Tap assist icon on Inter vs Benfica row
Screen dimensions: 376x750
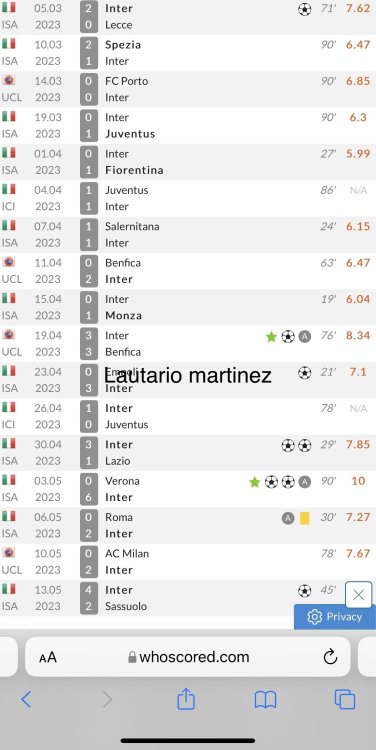[x=305, y=337]
